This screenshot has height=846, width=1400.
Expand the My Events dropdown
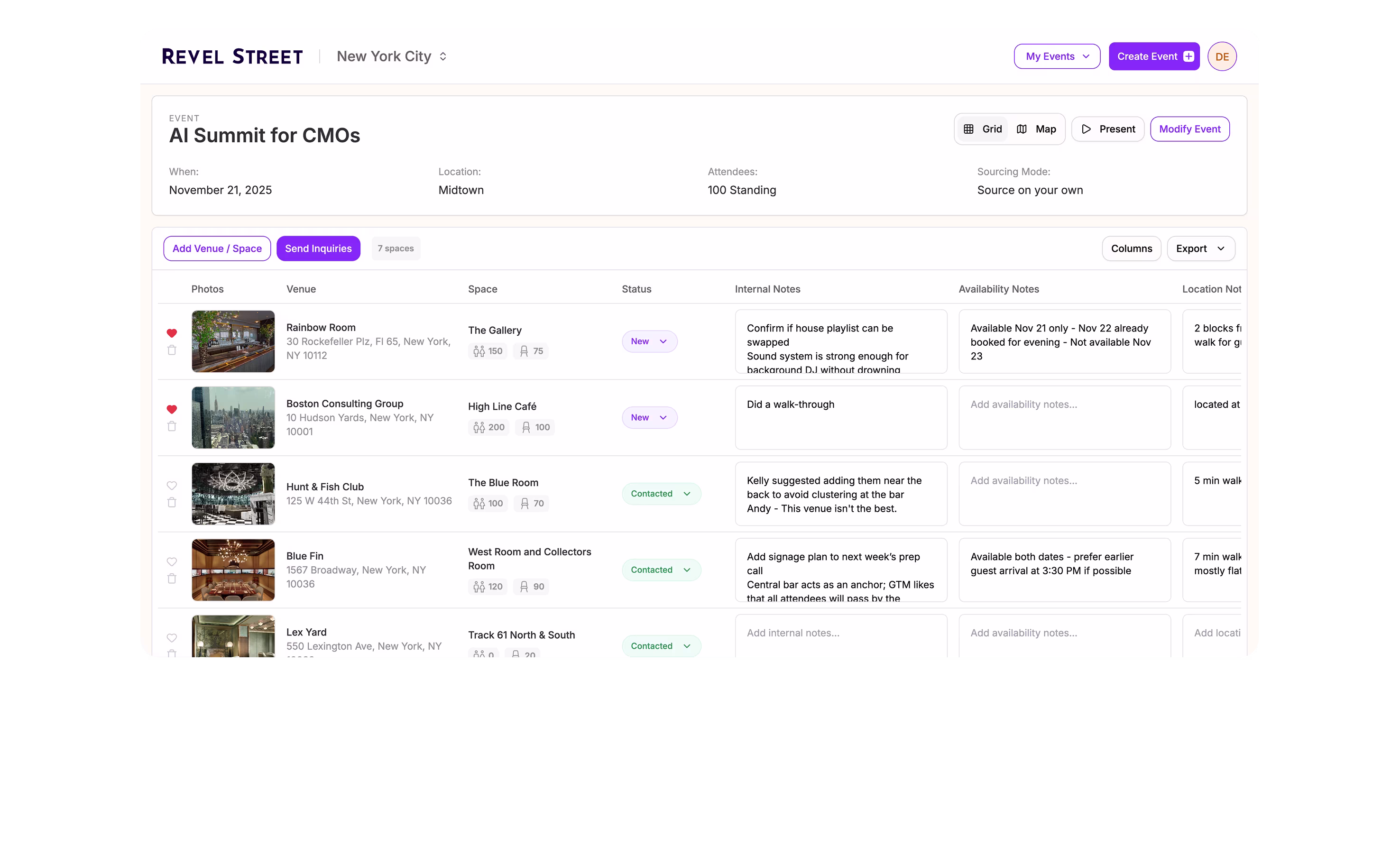coord(1057,56)
